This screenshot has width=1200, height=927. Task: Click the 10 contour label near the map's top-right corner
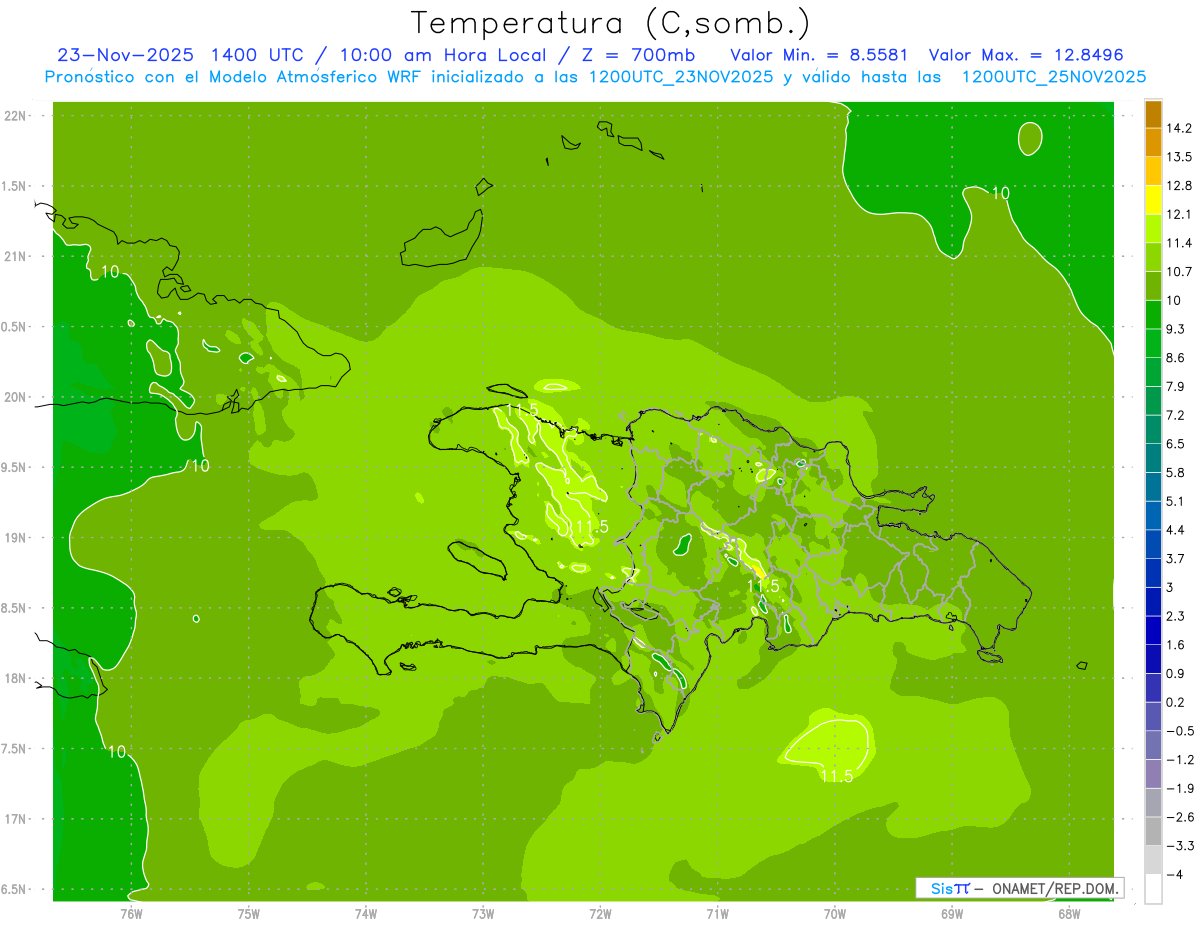pos(1000,192)
